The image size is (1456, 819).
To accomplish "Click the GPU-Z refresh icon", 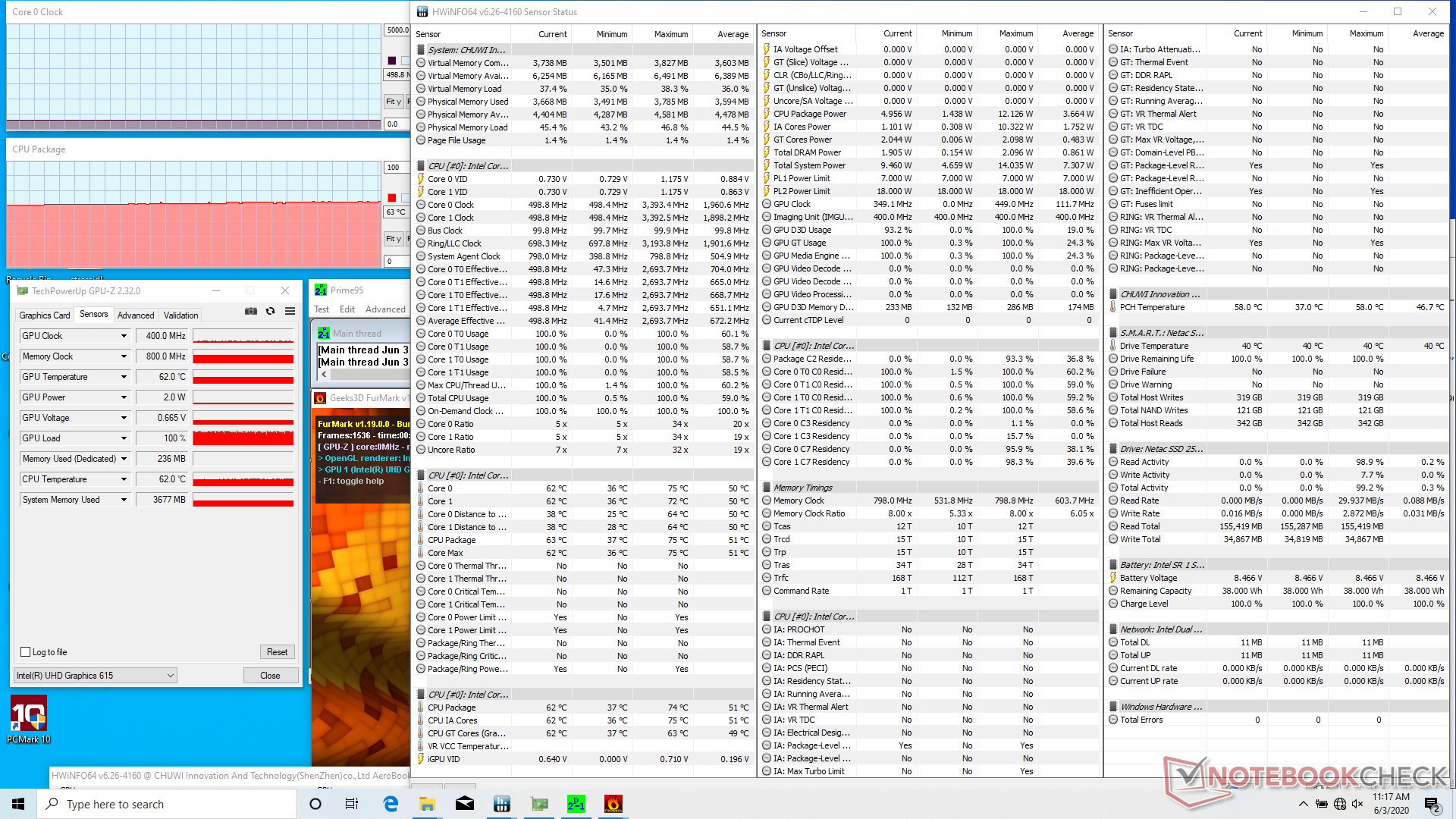I will [271, 312].
